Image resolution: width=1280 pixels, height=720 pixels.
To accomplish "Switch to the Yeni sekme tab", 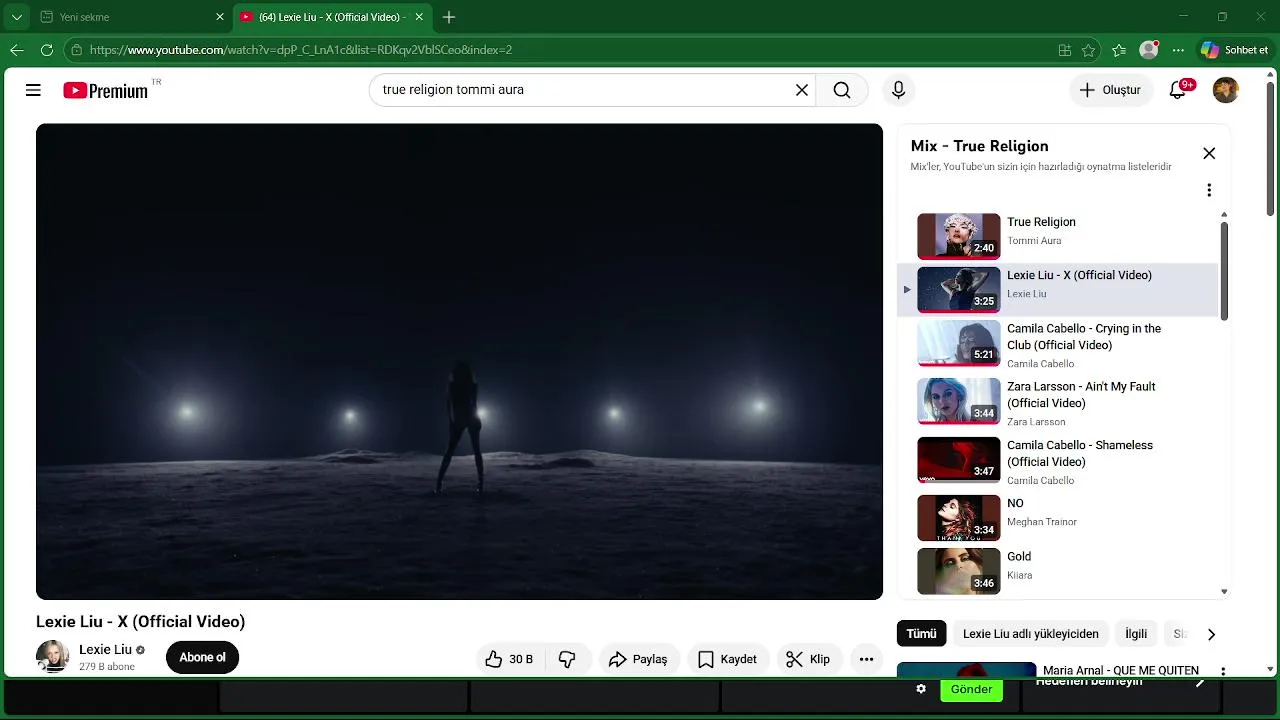I will click(x=130, y=17).
